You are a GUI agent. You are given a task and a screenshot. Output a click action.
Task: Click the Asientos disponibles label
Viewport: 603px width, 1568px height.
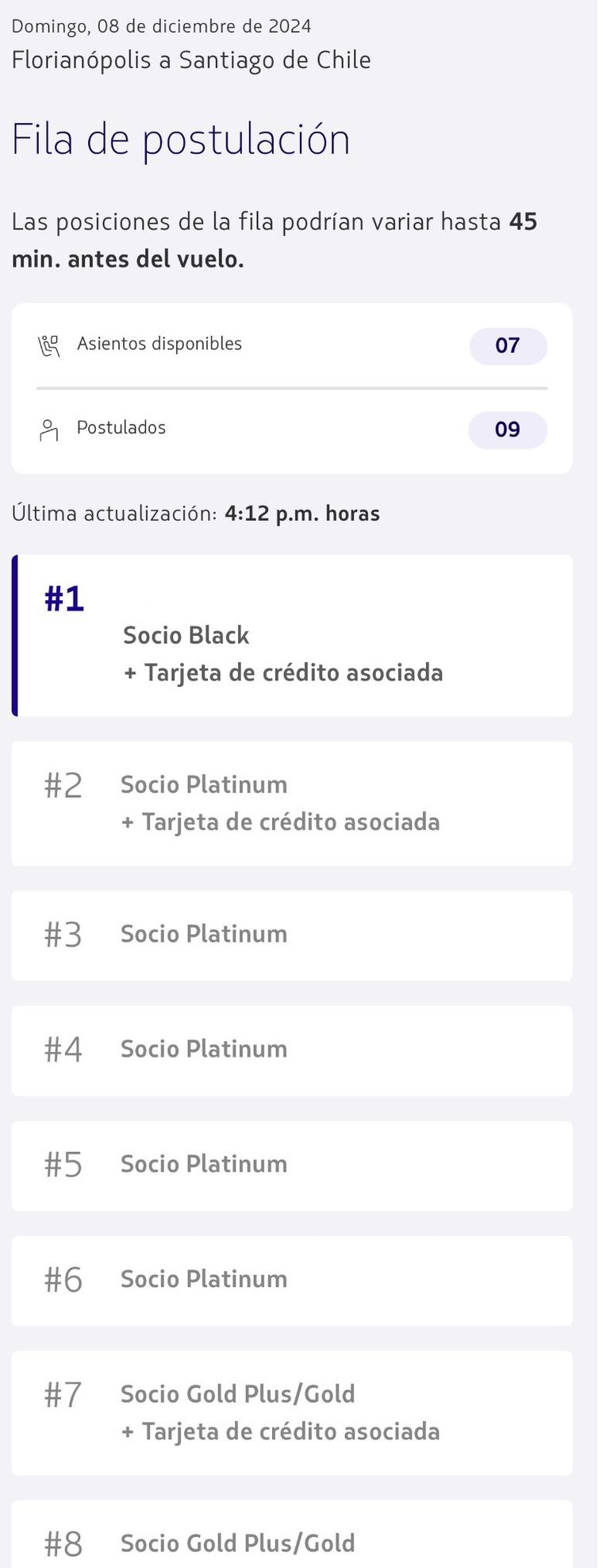[x=159, y=344]
